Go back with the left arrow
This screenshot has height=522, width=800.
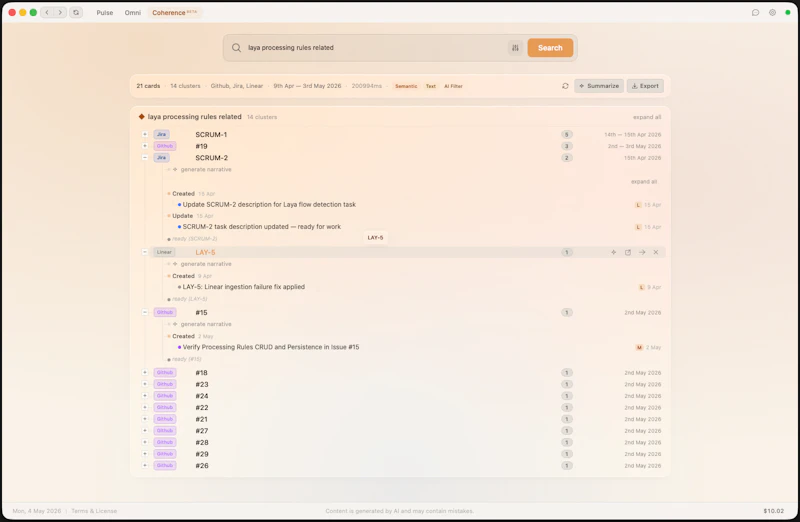47,12
